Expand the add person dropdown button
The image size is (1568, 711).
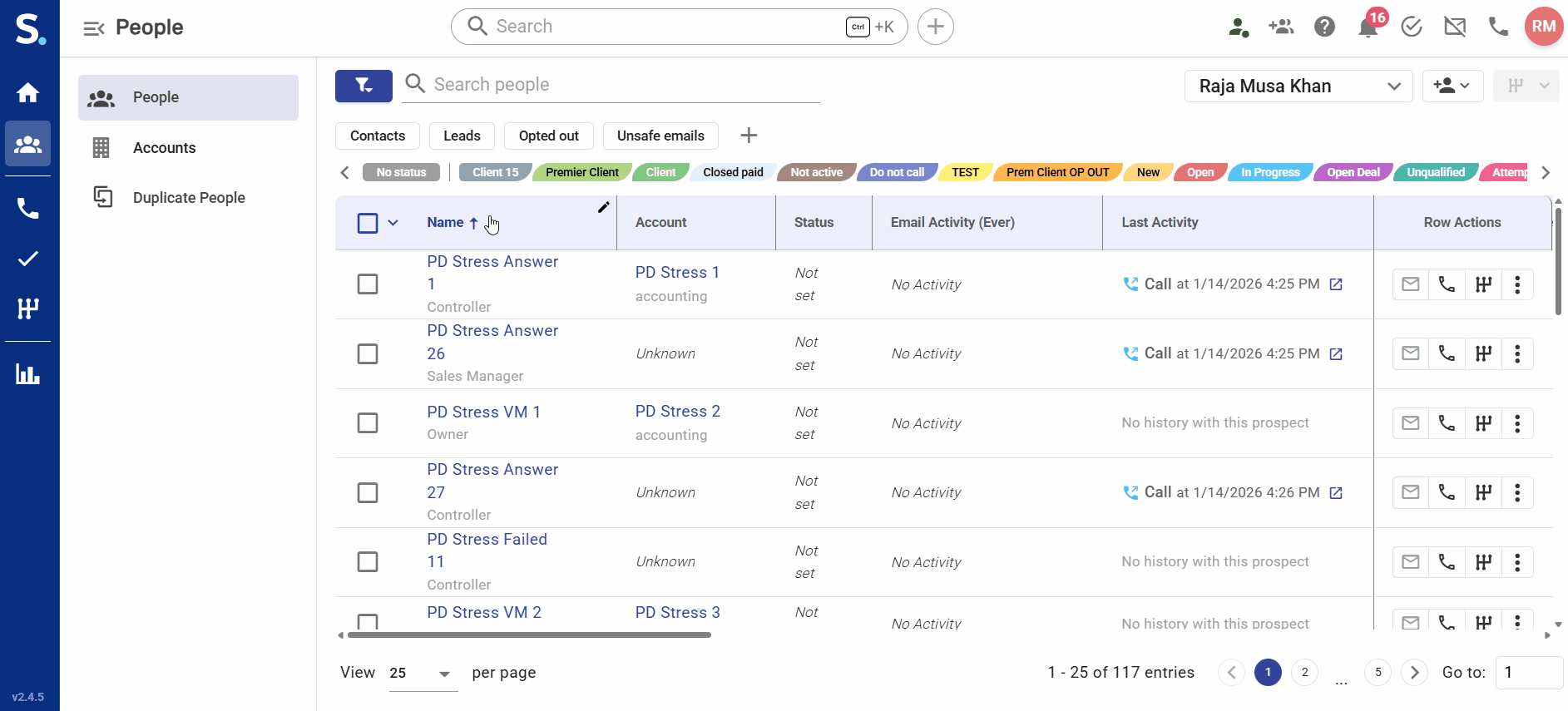(x=1452, y=86)
